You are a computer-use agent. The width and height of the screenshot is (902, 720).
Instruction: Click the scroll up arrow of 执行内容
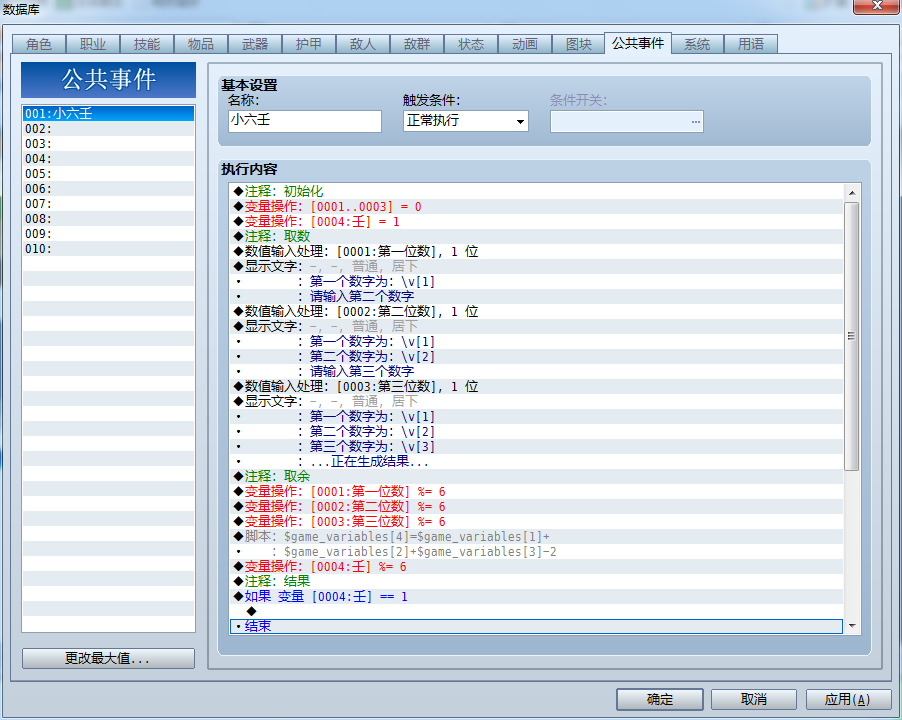tap(852, 193)
